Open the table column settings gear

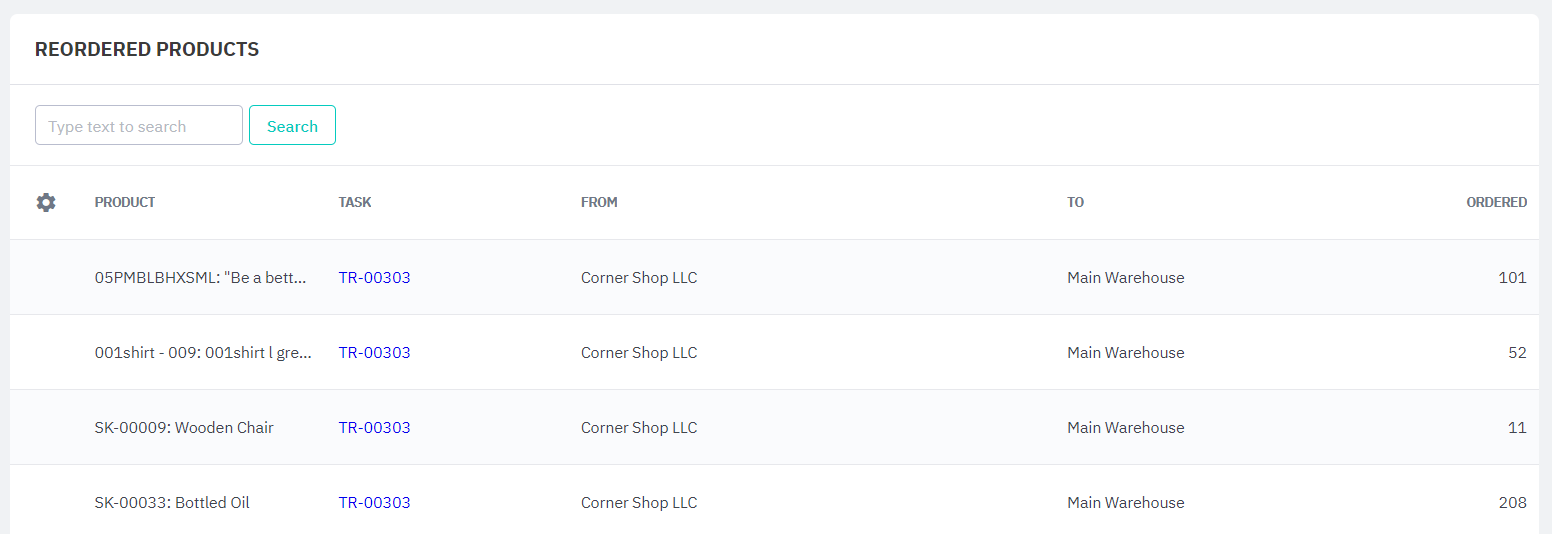(46, 203)
